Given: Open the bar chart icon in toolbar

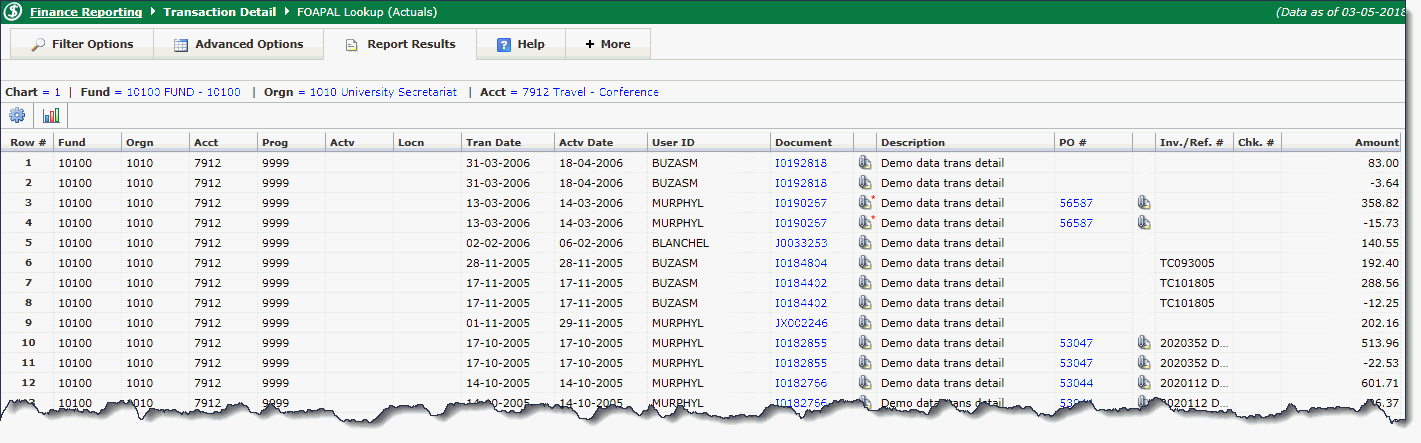Looking at the screenshot, I should pyautogui.click(x=51, y=115).
